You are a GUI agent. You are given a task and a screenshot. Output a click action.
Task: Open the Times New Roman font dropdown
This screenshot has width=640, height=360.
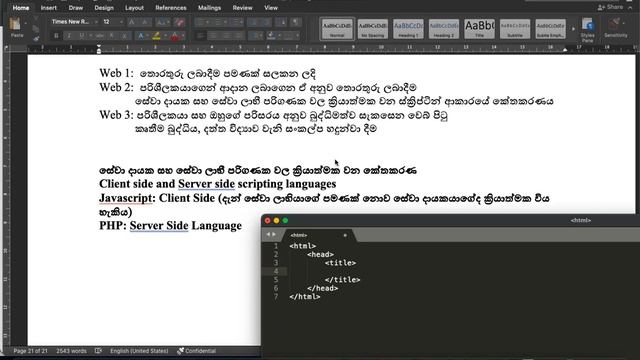[x=96, y=22]
